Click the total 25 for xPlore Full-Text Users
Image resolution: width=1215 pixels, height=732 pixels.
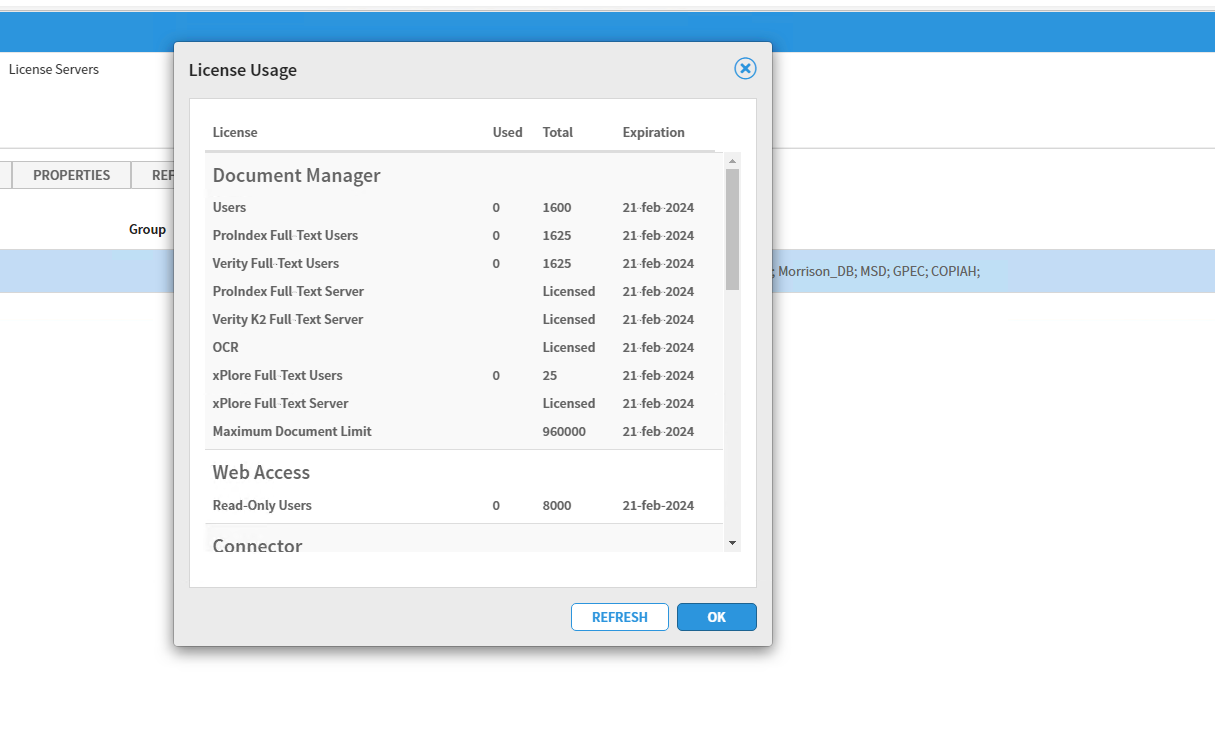click(x=550, y=375)
